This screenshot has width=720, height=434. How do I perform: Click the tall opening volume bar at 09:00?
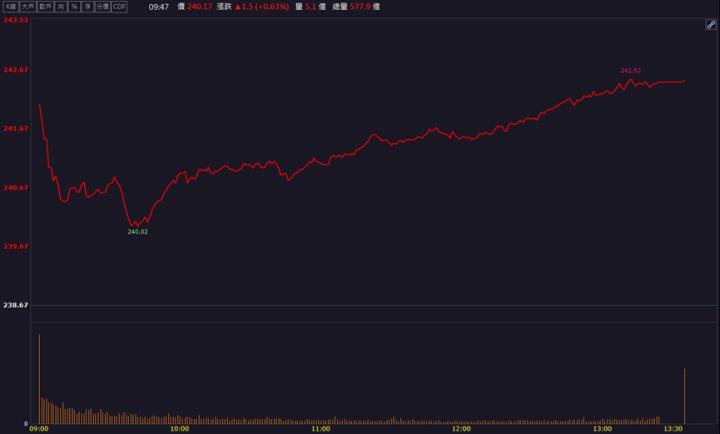(x=39, y=380)
